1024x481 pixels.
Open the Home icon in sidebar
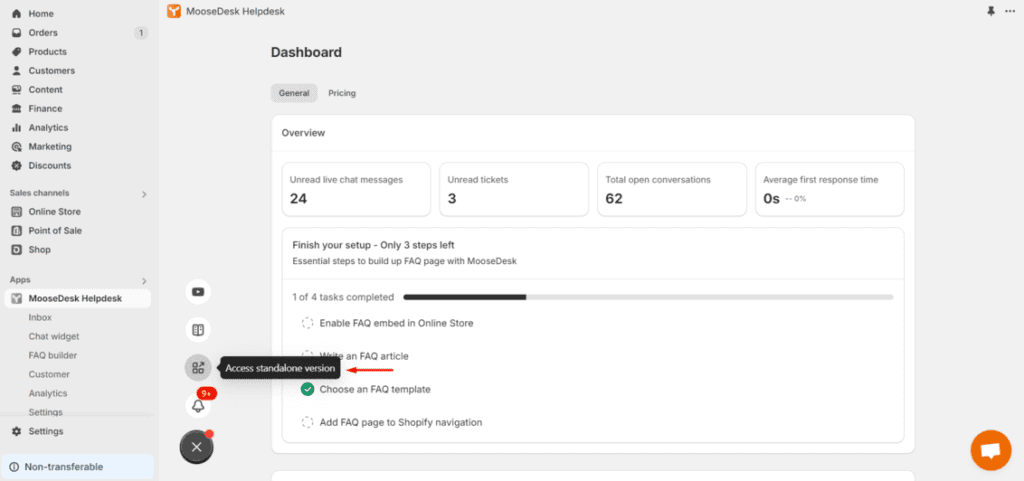(x=16, y=14)
